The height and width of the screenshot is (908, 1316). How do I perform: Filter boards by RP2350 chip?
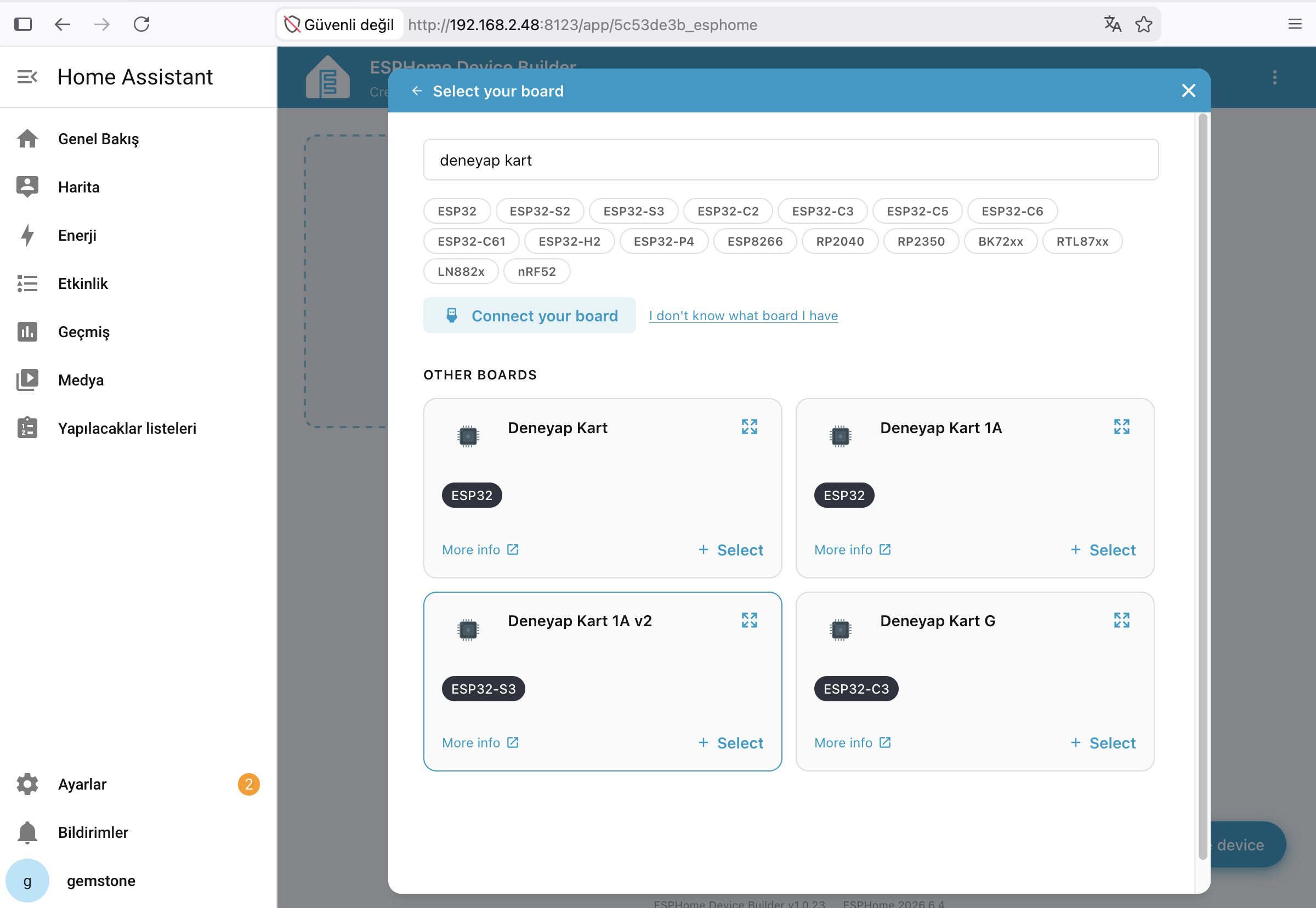(921, 241)
